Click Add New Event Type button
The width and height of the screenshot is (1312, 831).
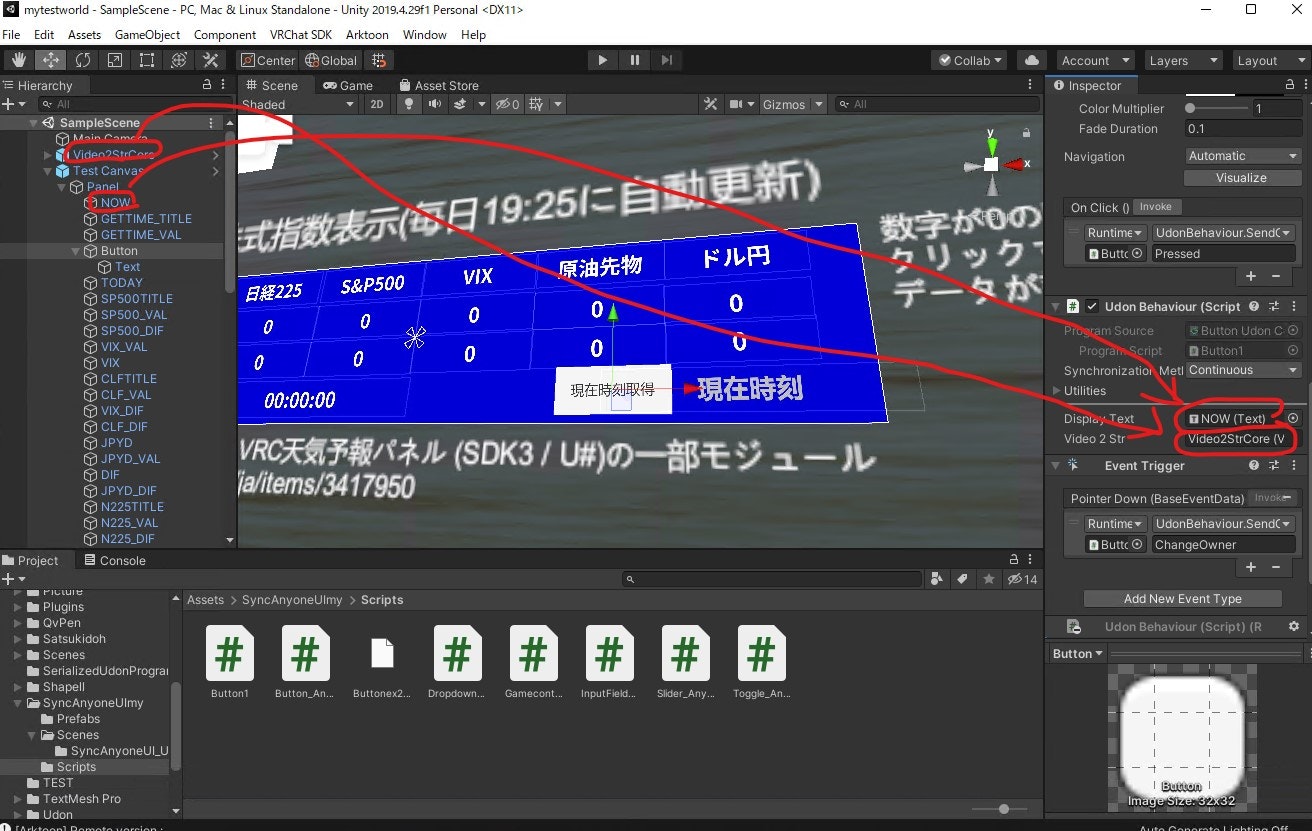pyautogui.click(x=1182, y=599)
